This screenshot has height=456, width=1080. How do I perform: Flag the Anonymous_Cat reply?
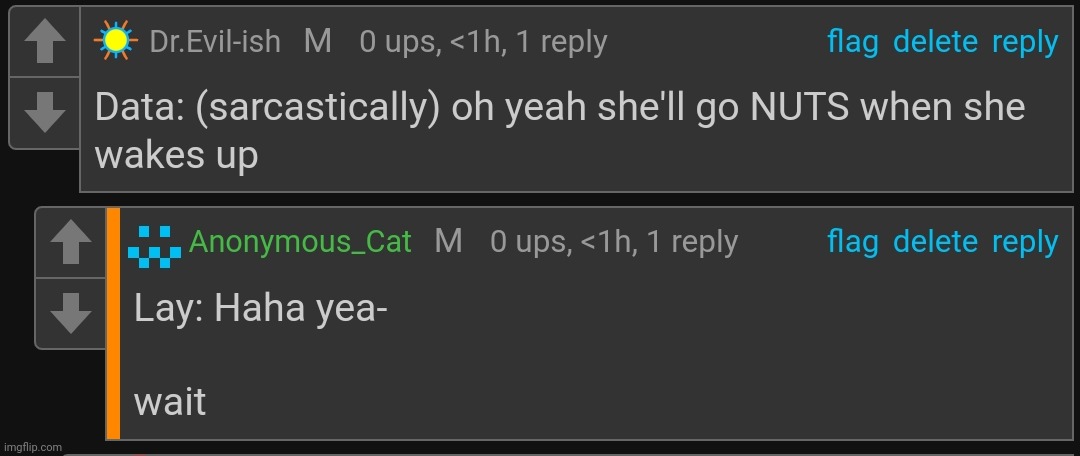(x=853, y=242)
